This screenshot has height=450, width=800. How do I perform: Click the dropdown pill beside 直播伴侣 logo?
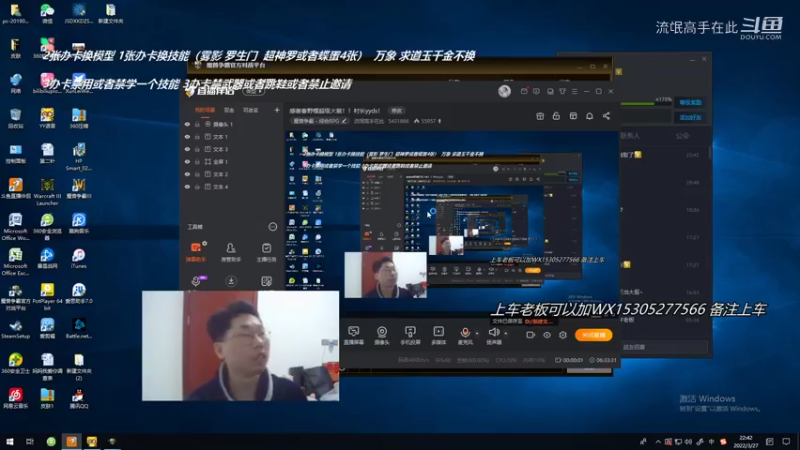click(x=254, y=92)
